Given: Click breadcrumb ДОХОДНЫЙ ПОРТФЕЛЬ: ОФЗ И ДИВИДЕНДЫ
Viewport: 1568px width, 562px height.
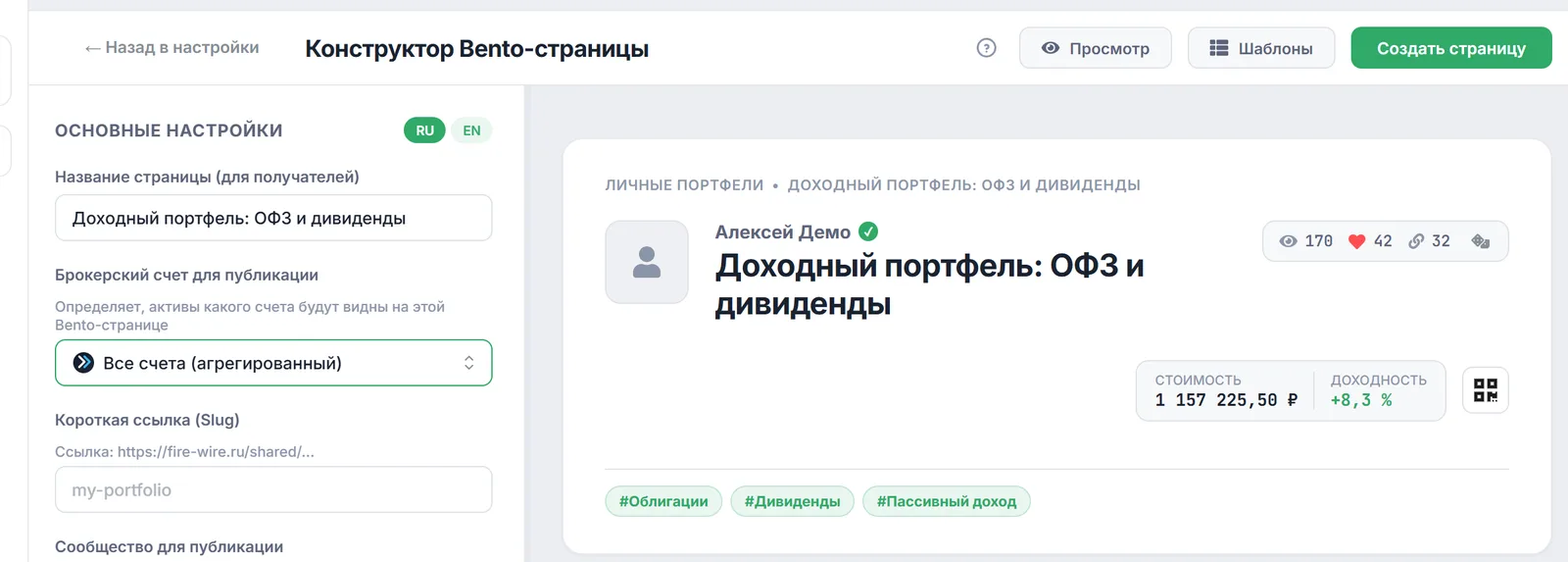Looking at the screenshot, I should 964,185.
